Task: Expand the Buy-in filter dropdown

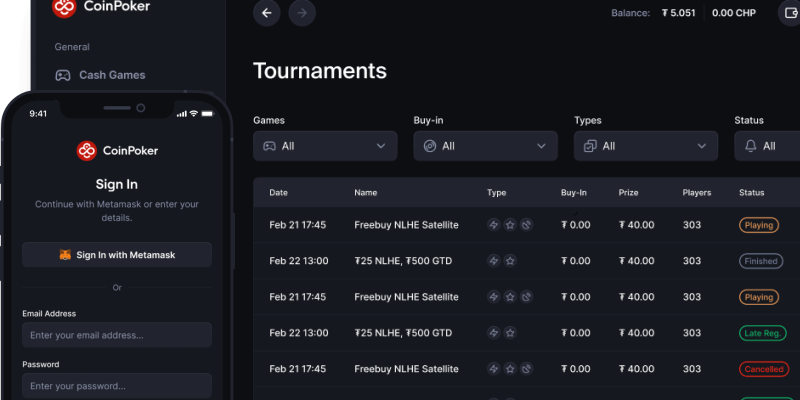Action: pos(485,146)
